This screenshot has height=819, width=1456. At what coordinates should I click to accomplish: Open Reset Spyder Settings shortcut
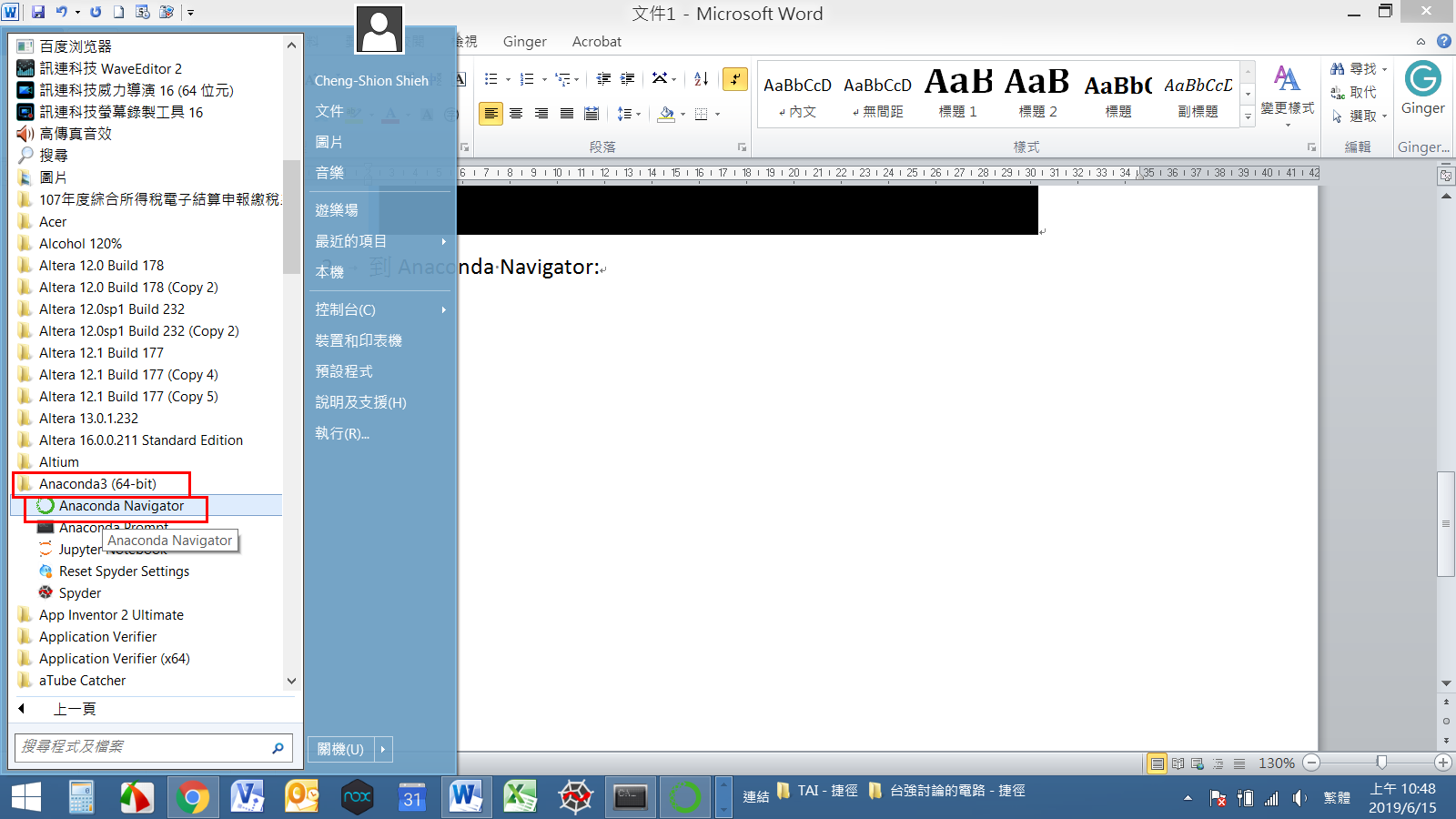(x=124, y=571)
